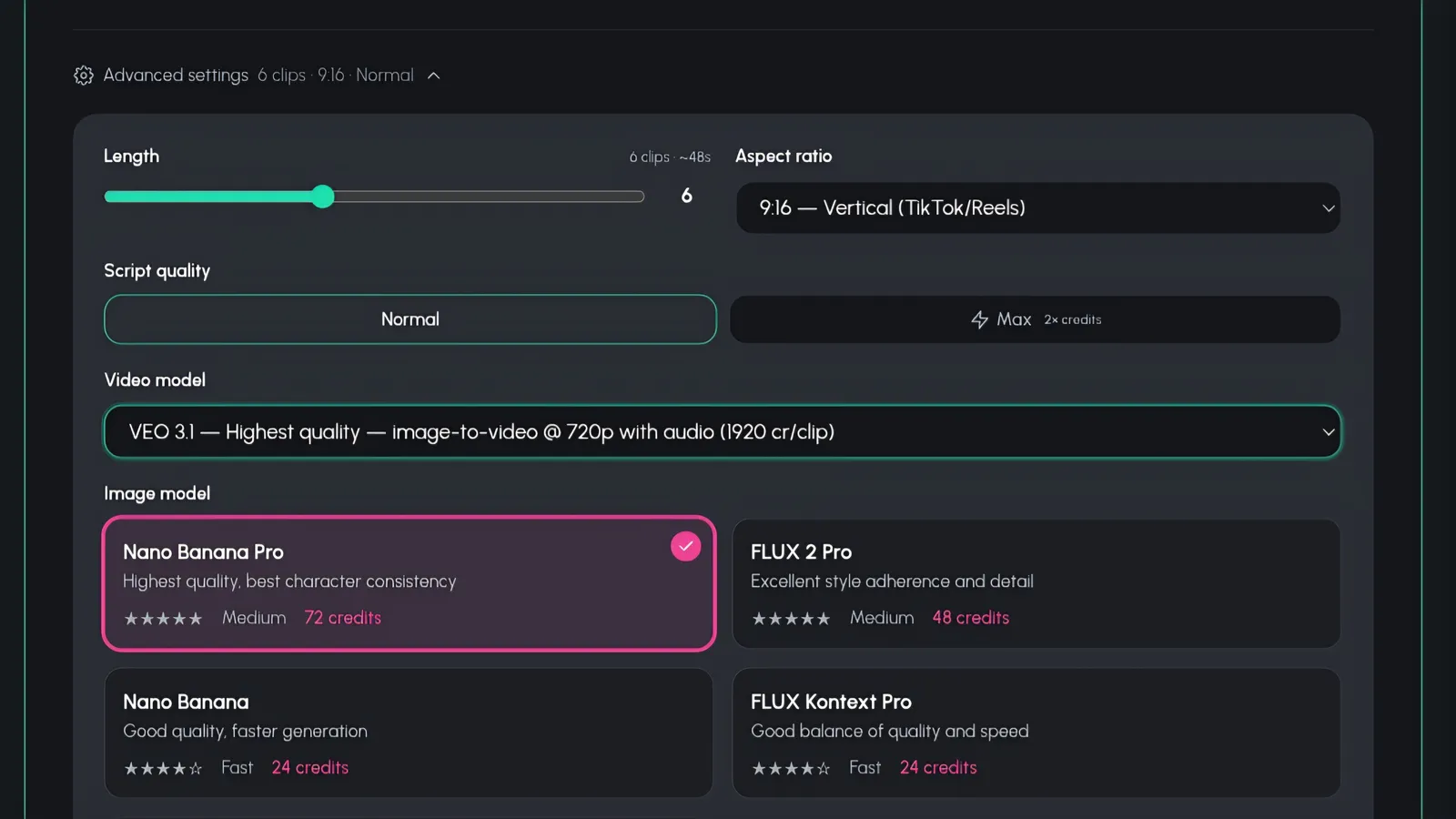The height and width of the screenshot is (819, 1456).
Task: Select the FLUX 2 Pro image model
Action: pyautogui.click(x=1036, y=583)
